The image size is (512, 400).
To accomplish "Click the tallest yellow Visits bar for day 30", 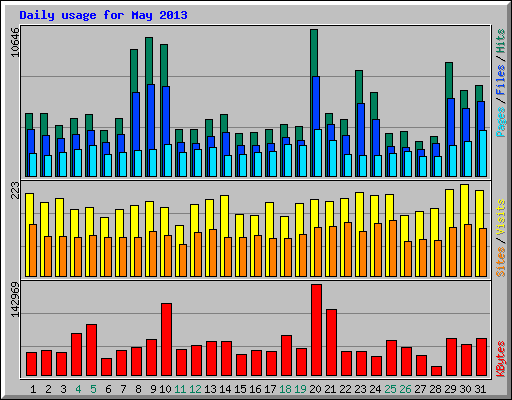I will pyautogui.click(x=465, y=204).
